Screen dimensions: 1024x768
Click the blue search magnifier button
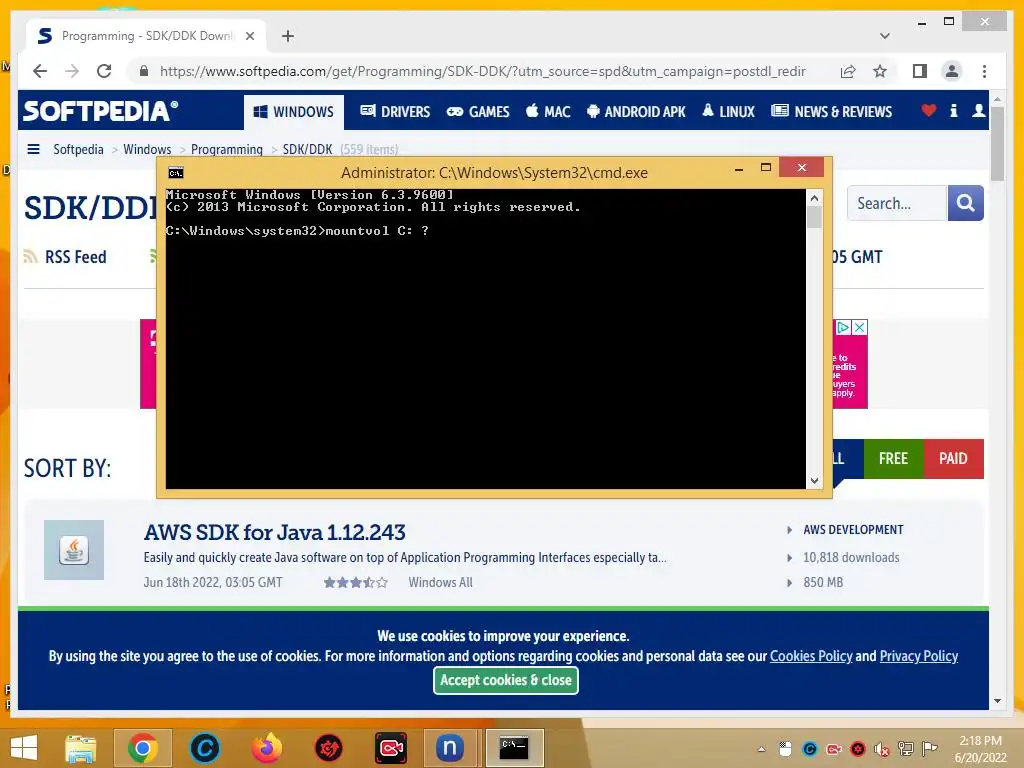(965, 203)
